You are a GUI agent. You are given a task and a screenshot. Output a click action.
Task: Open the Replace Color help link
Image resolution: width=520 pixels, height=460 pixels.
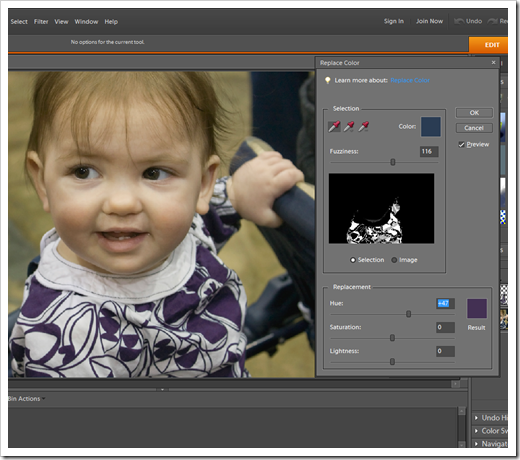tap(410, 80)
